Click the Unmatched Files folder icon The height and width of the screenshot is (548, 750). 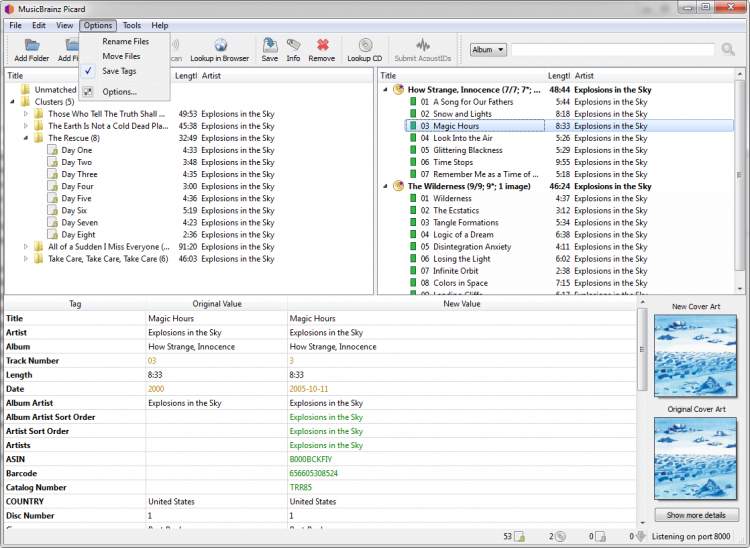point(25,89)
